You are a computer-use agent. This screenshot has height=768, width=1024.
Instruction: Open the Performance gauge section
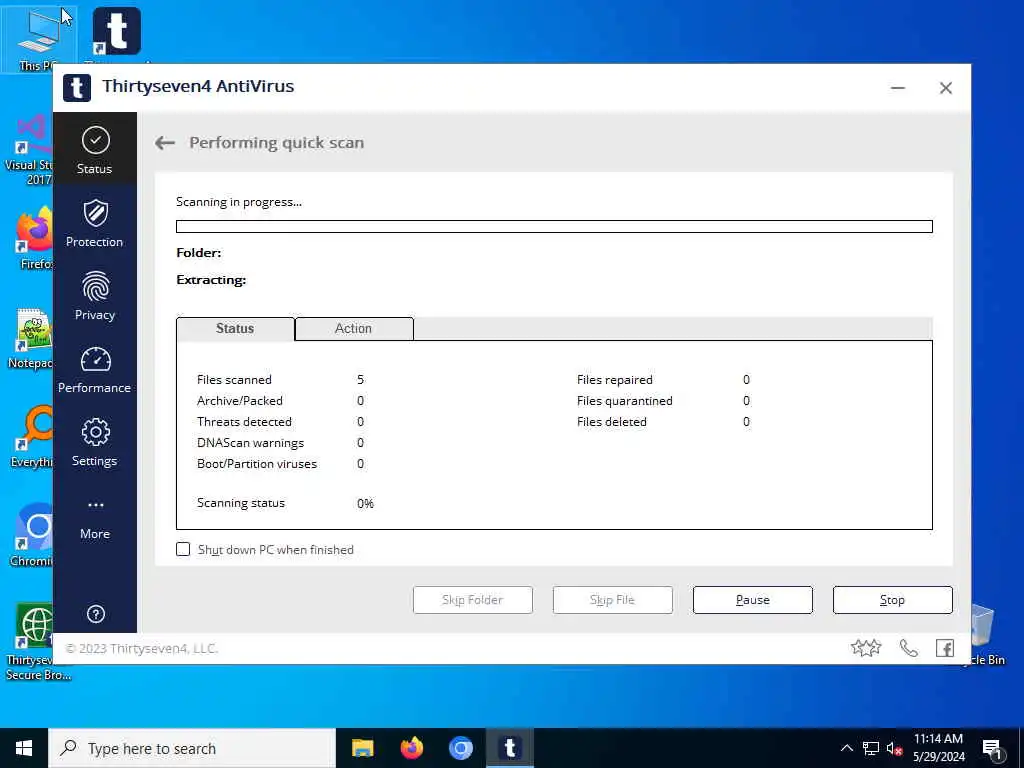[95, 369]
